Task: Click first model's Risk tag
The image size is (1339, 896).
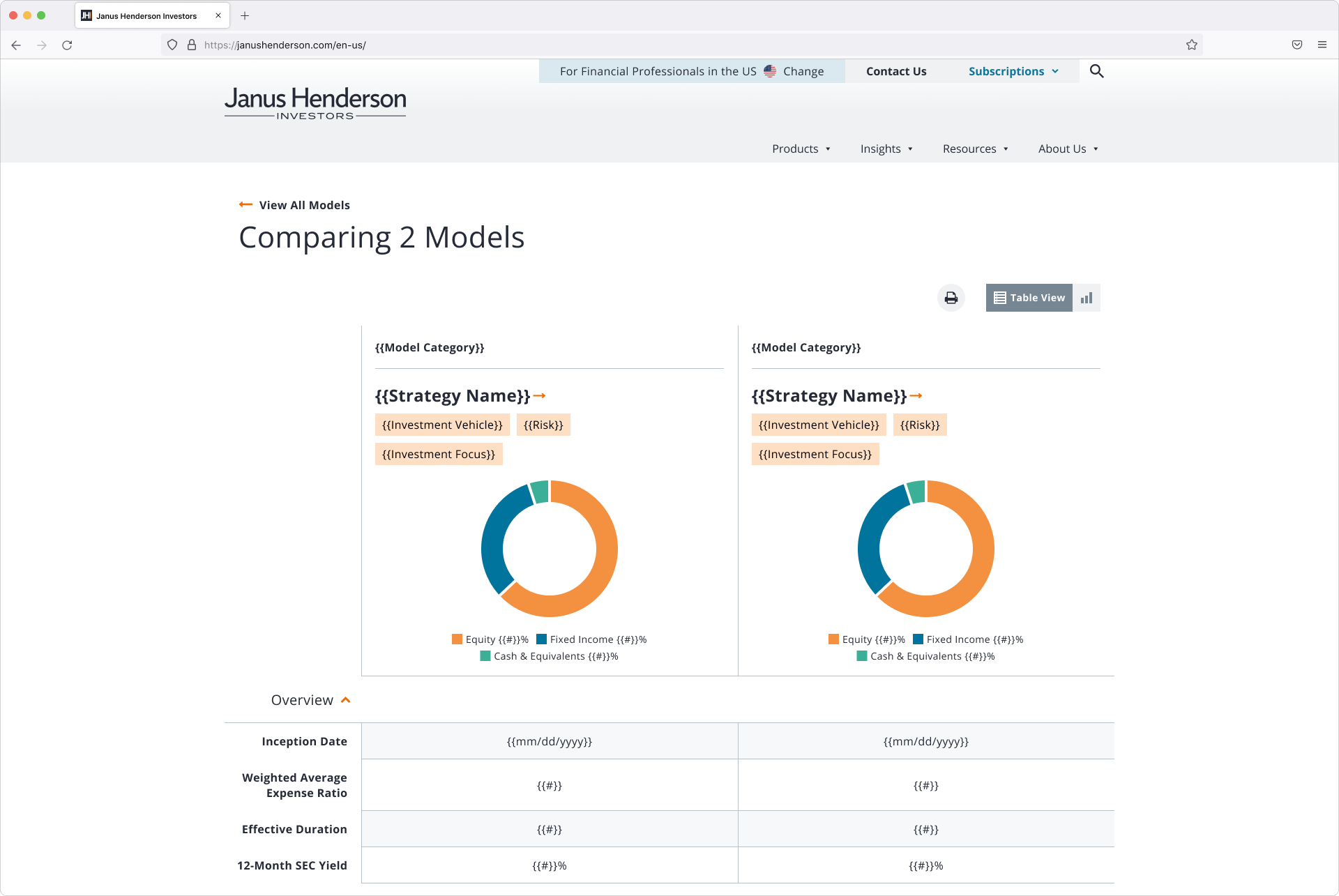Action: (543, 425)
